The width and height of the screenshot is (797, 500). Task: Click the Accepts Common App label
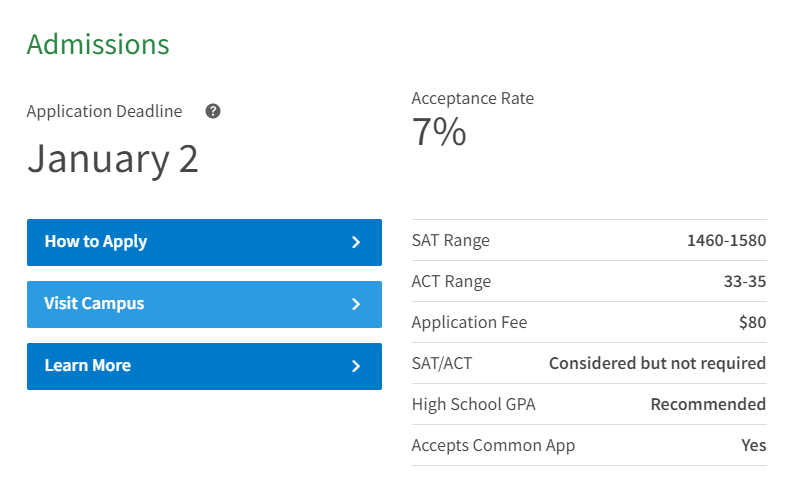coord(493,446)
